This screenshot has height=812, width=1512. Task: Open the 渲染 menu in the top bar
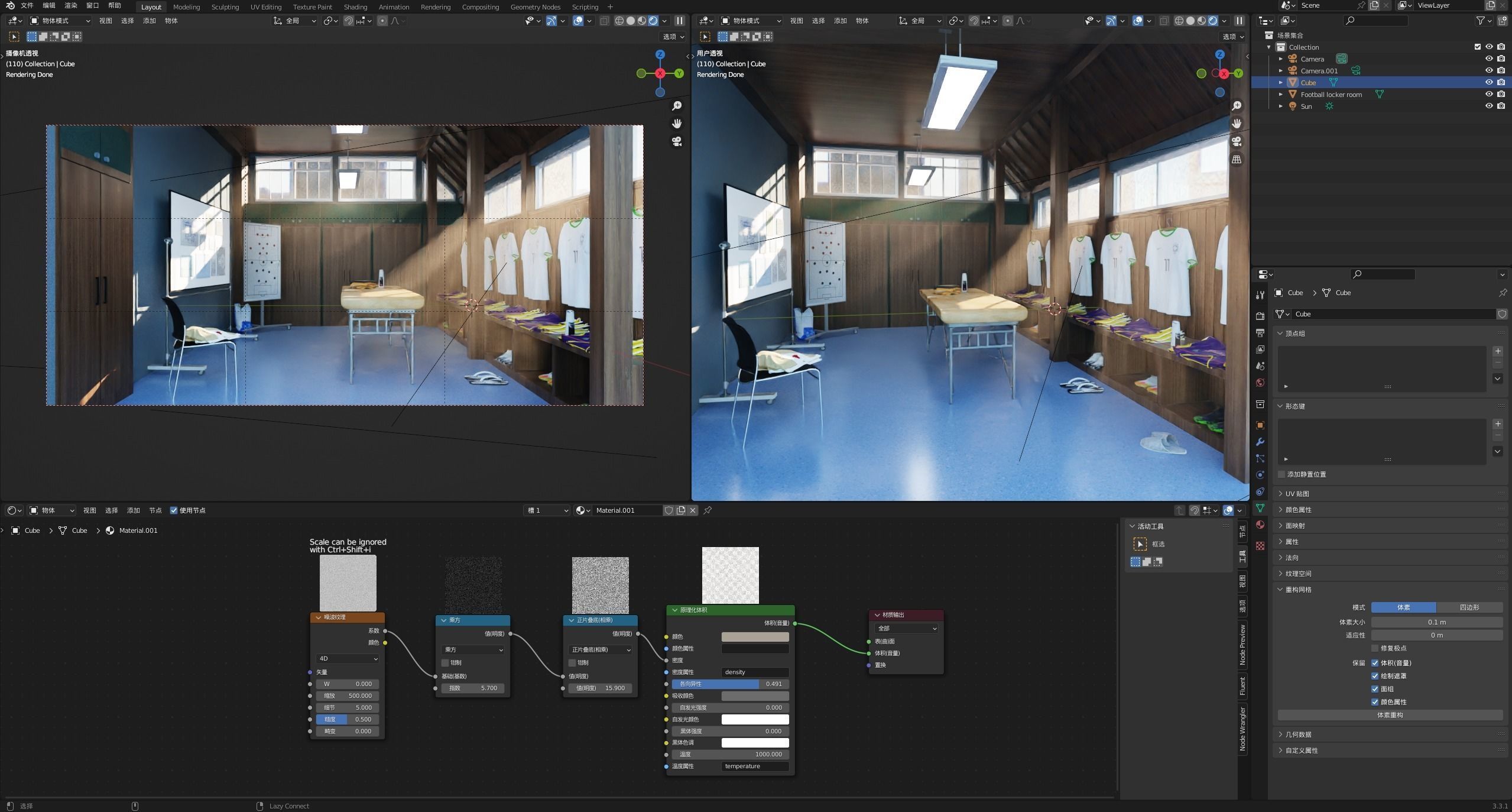click(71, 5)
